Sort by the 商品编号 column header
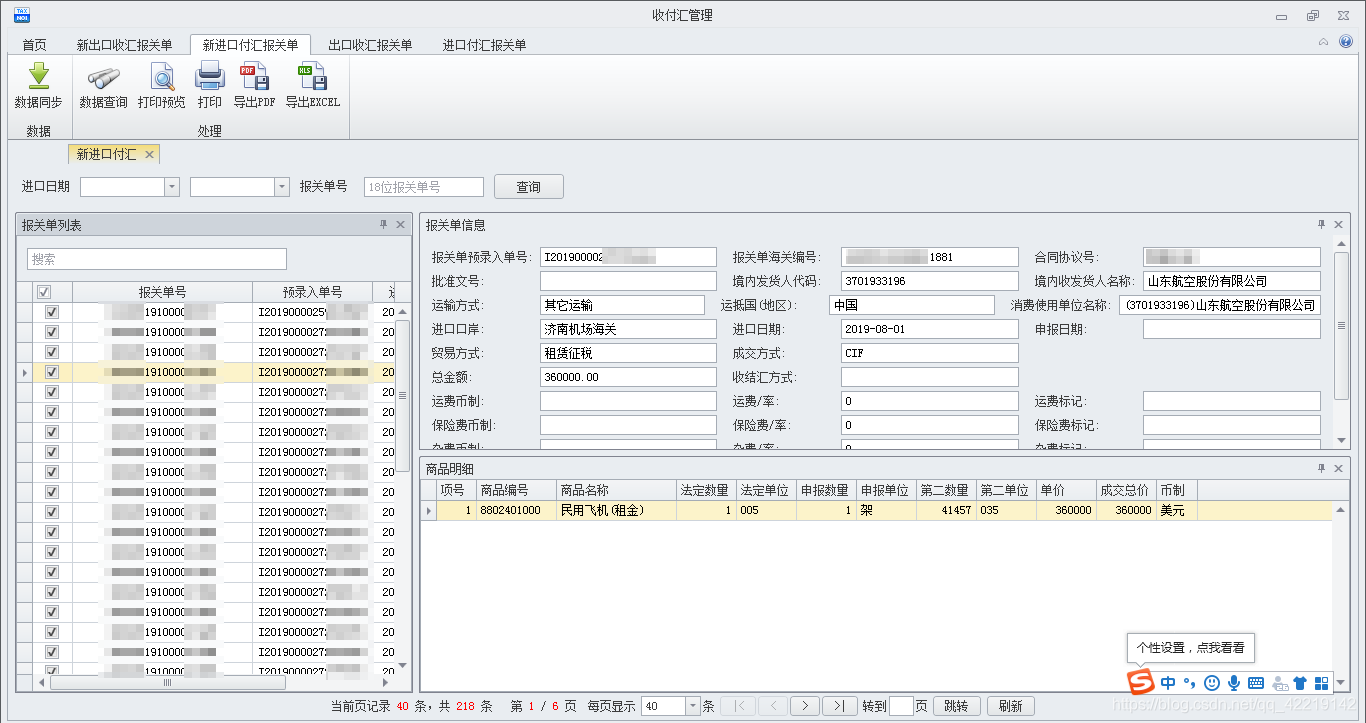 click(516, 490)
